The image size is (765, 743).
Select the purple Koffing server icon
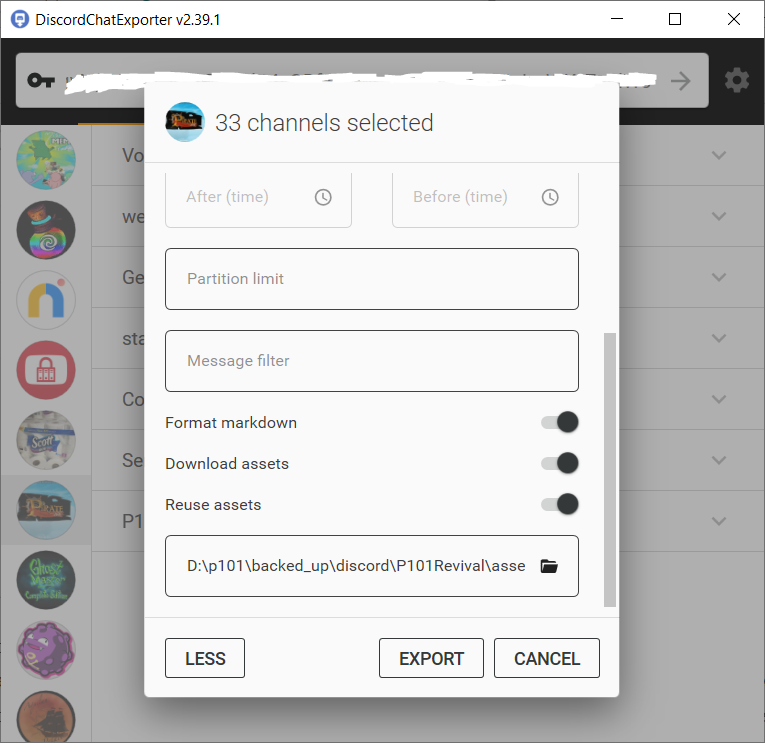click(46, 650)
